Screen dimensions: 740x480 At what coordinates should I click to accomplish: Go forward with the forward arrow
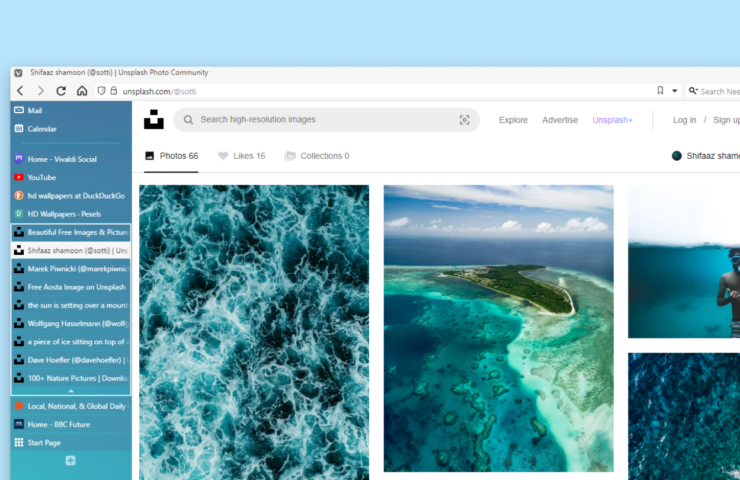pyautogui.click(x=41, y=91)
